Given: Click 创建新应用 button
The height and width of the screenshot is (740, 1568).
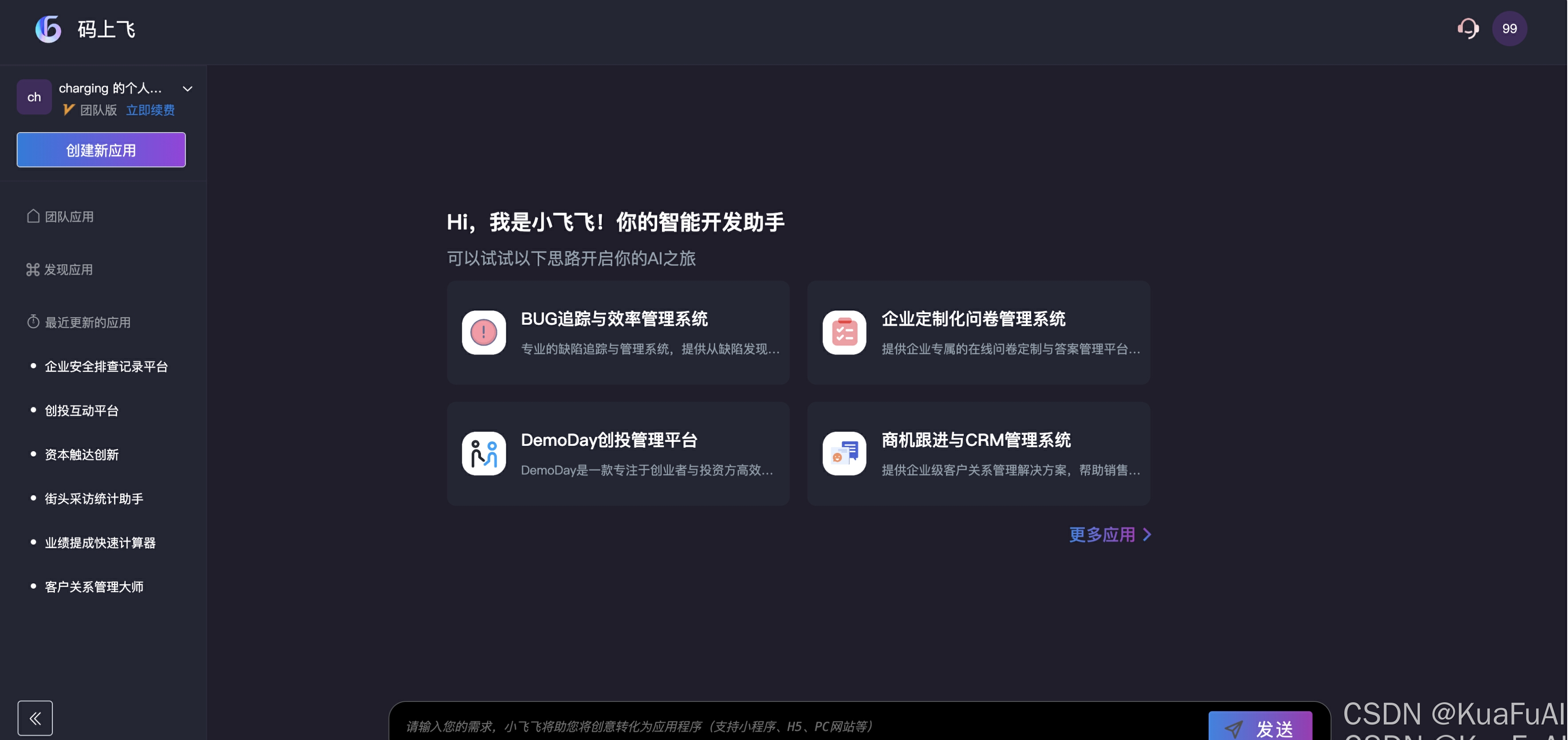Looking at the screenshot, I should tap(101, 150).
